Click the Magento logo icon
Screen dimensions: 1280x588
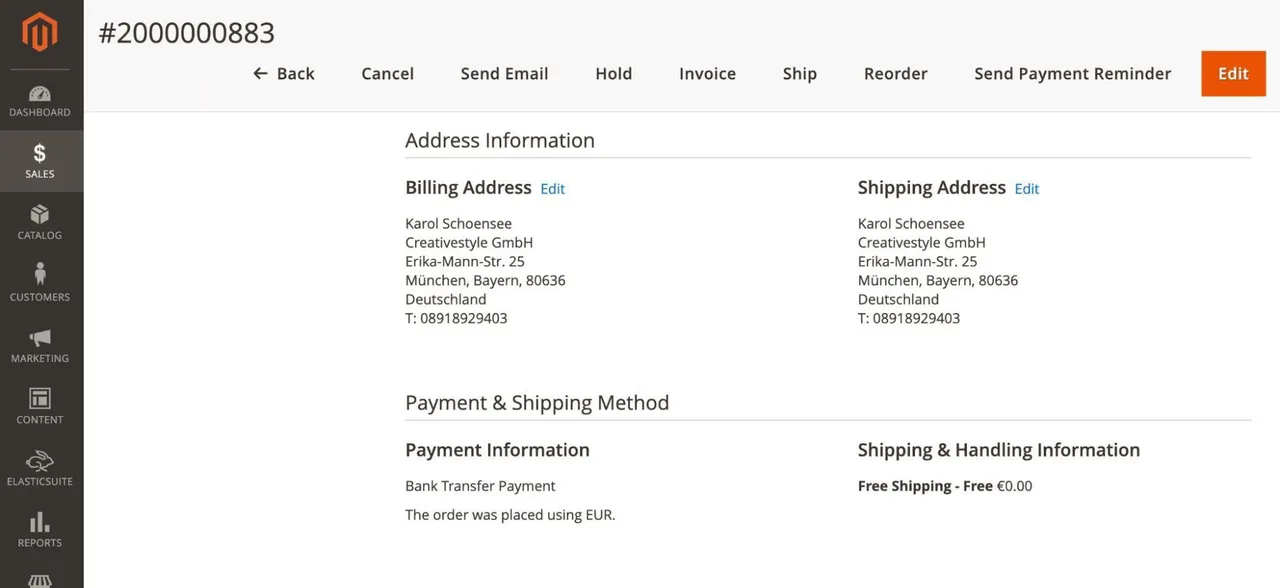40,33
